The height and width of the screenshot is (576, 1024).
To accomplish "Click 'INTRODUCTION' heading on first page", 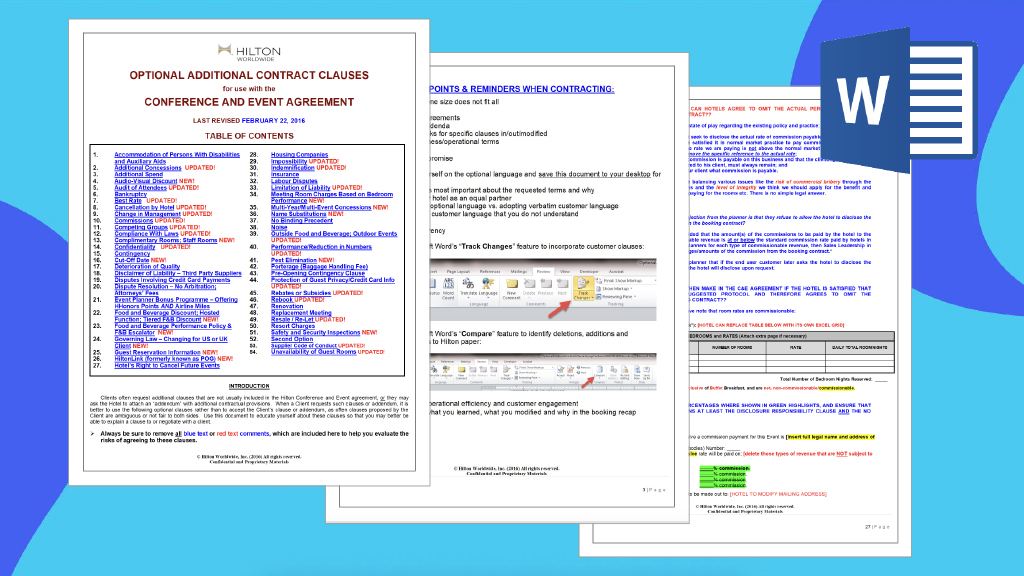I will tap(249, 386).
